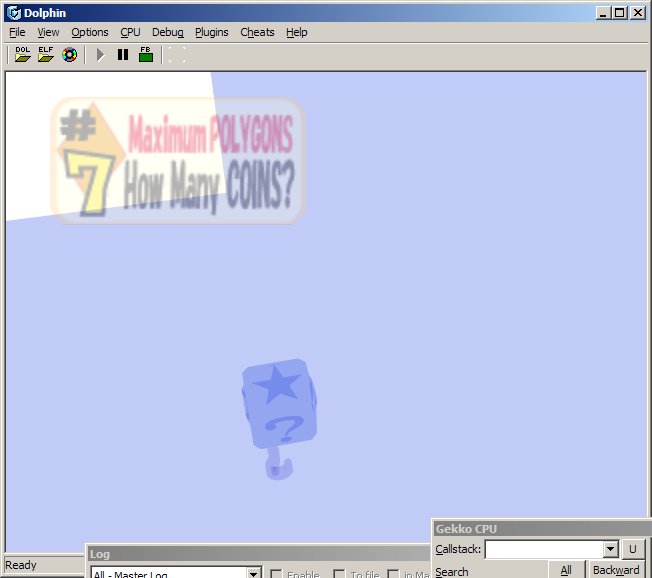Viewport: 652px width, 578px height.
Task: Click the Ready status bar text
Action: (x=21, y=565)
